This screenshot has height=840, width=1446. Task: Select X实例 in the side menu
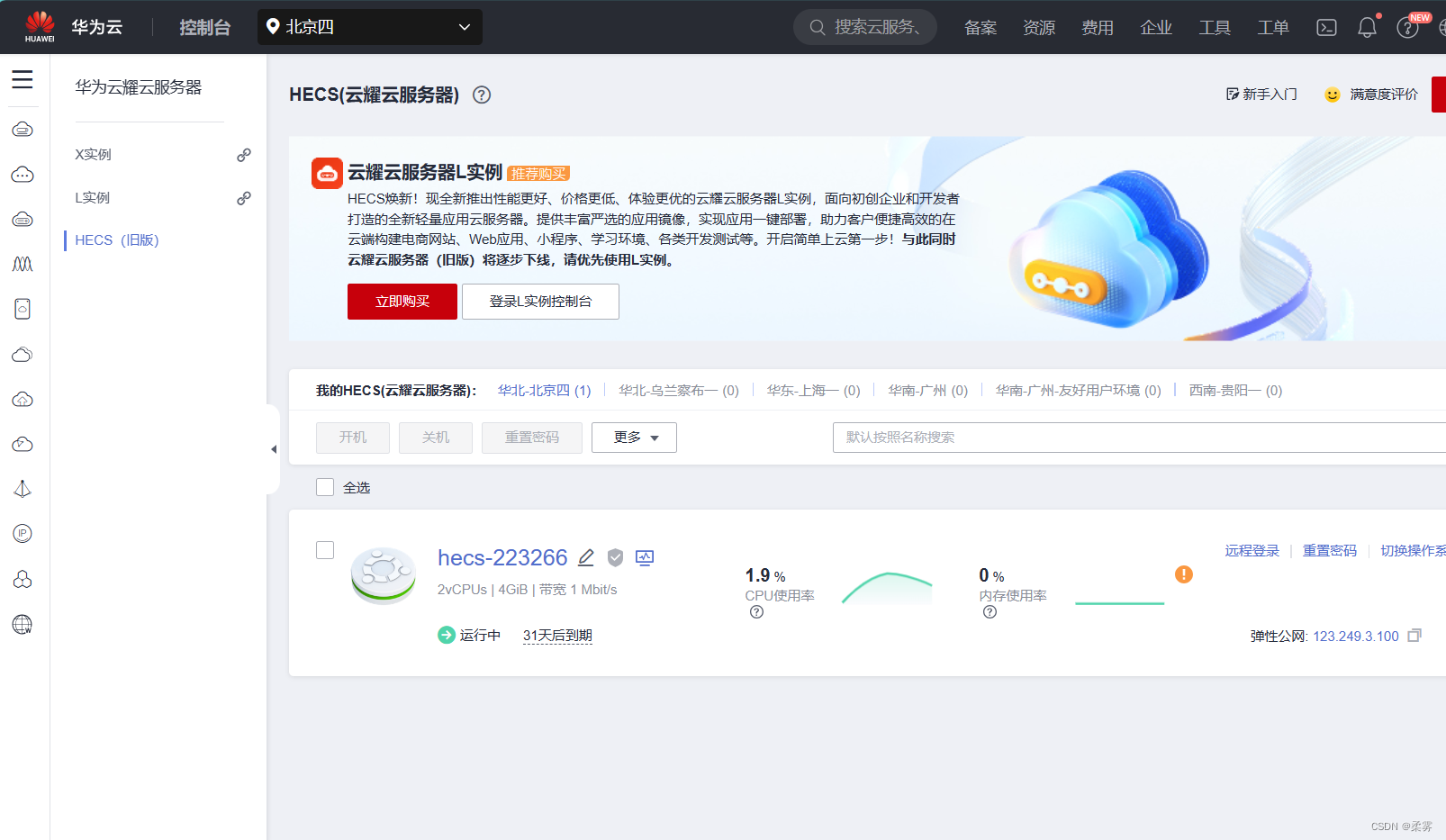(94, 155)
